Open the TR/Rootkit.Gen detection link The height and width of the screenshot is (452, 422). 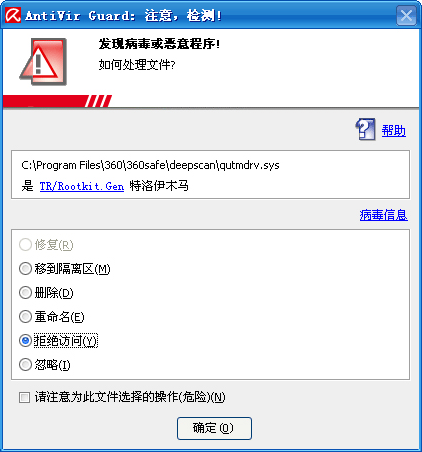point(82,186)
